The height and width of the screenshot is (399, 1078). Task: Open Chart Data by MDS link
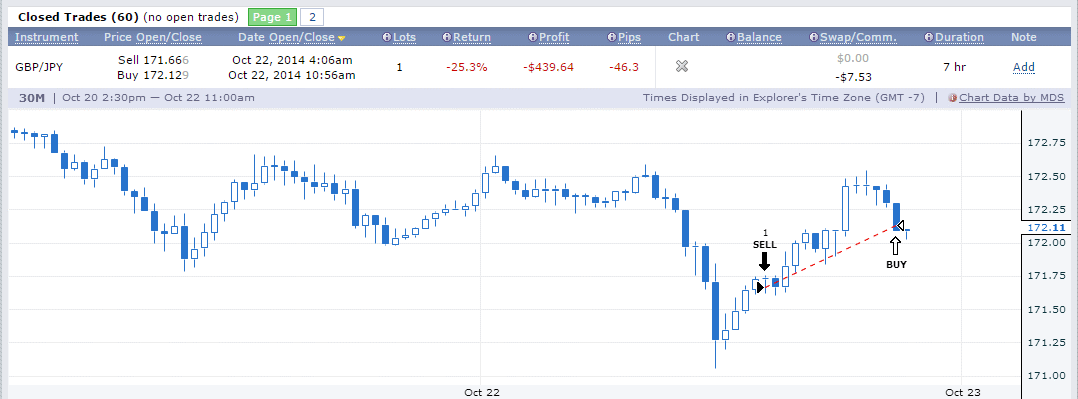pos(1011,98)
